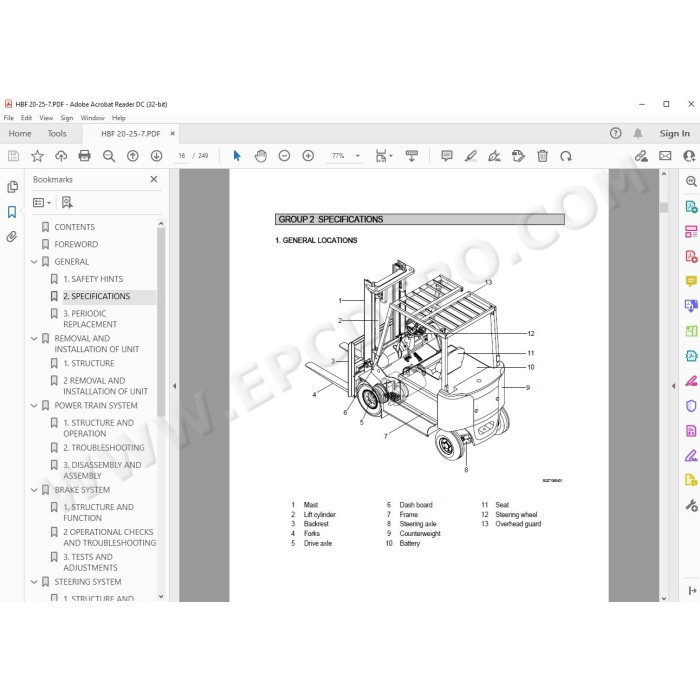Open the View menu
This screenshot has width=700, height=700.
(x=46, y=118)
